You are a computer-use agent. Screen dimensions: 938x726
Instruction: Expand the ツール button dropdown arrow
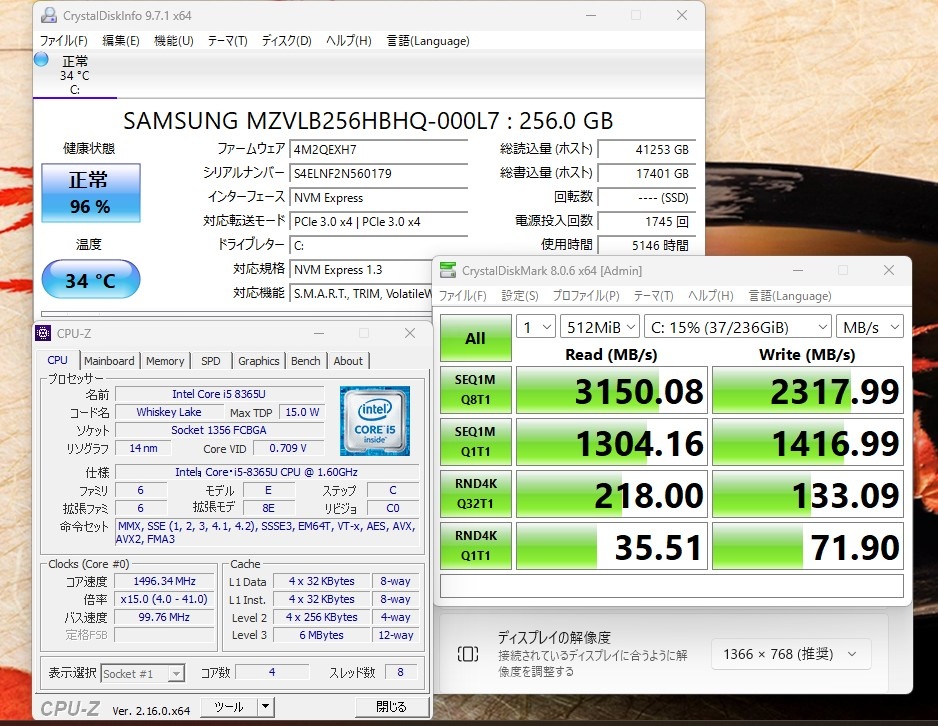pos(266,707)
